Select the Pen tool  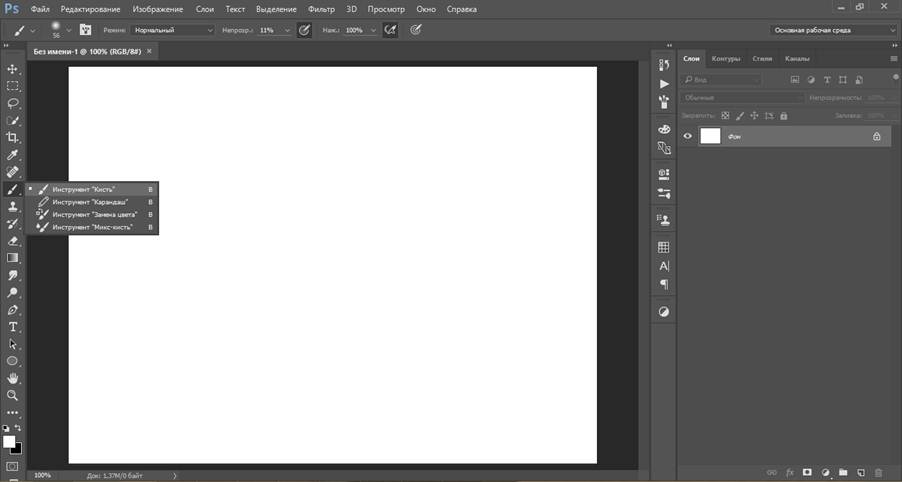(x=12, y=310)
